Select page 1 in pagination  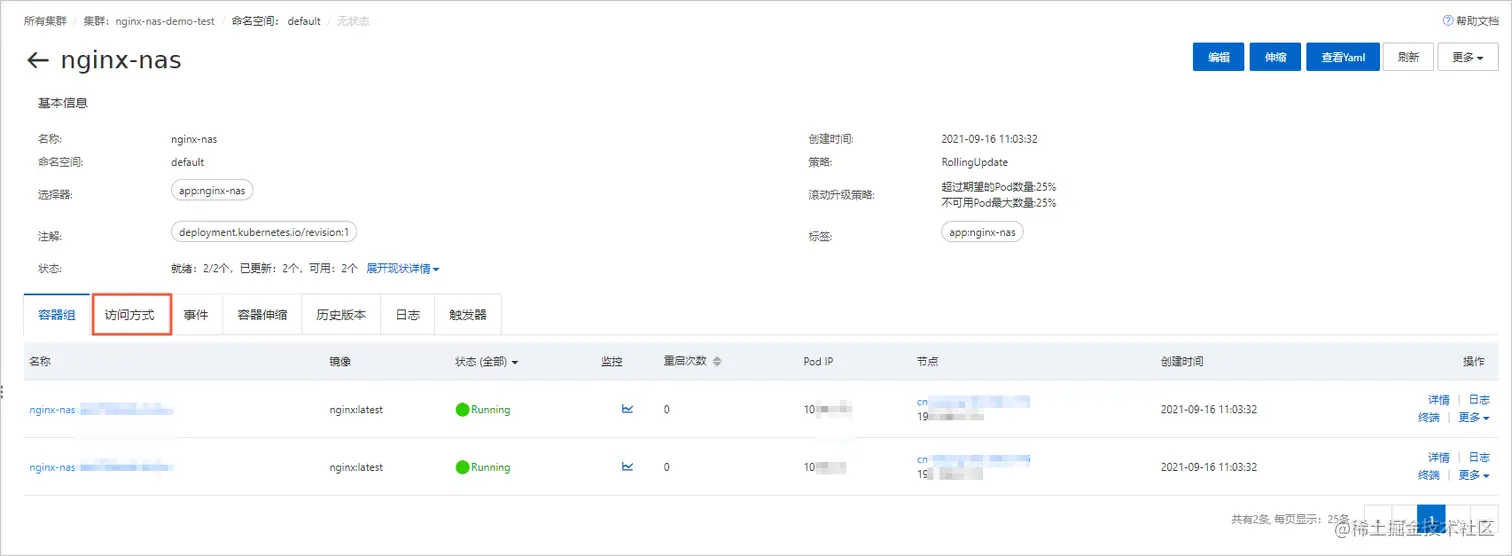[x=1432, y=519]
